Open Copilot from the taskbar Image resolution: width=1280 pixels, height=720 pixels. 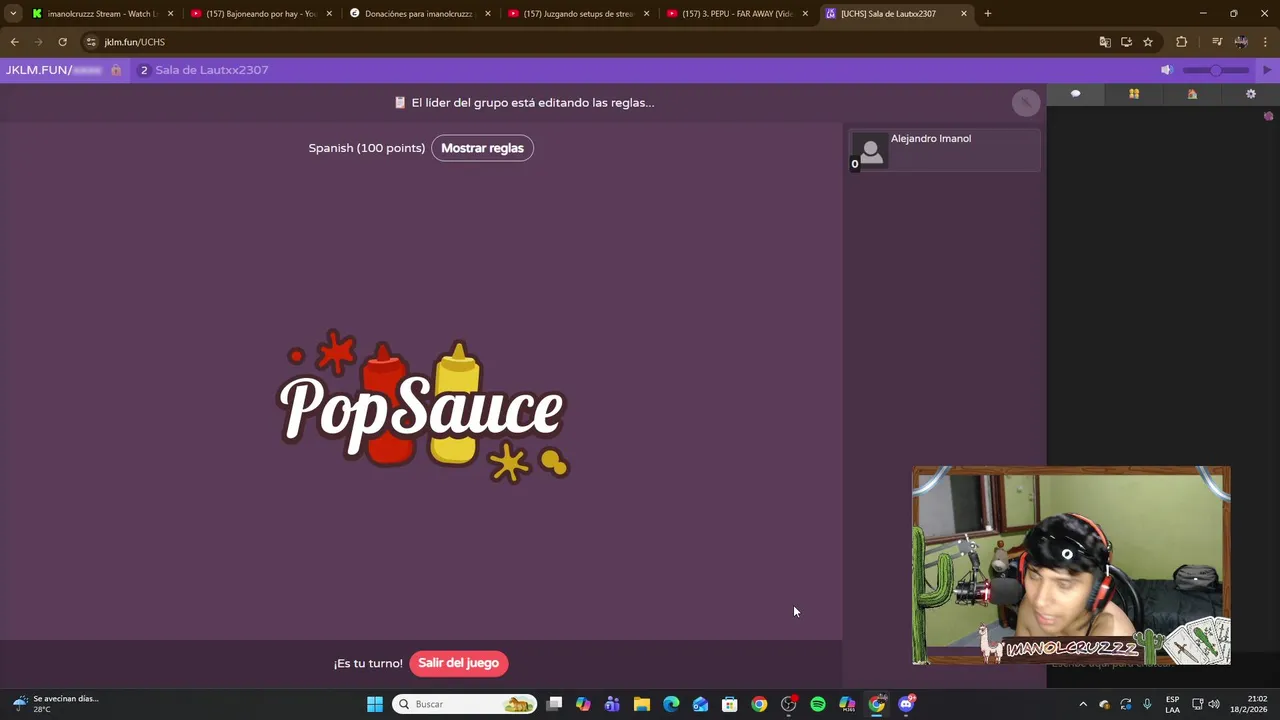583,704
